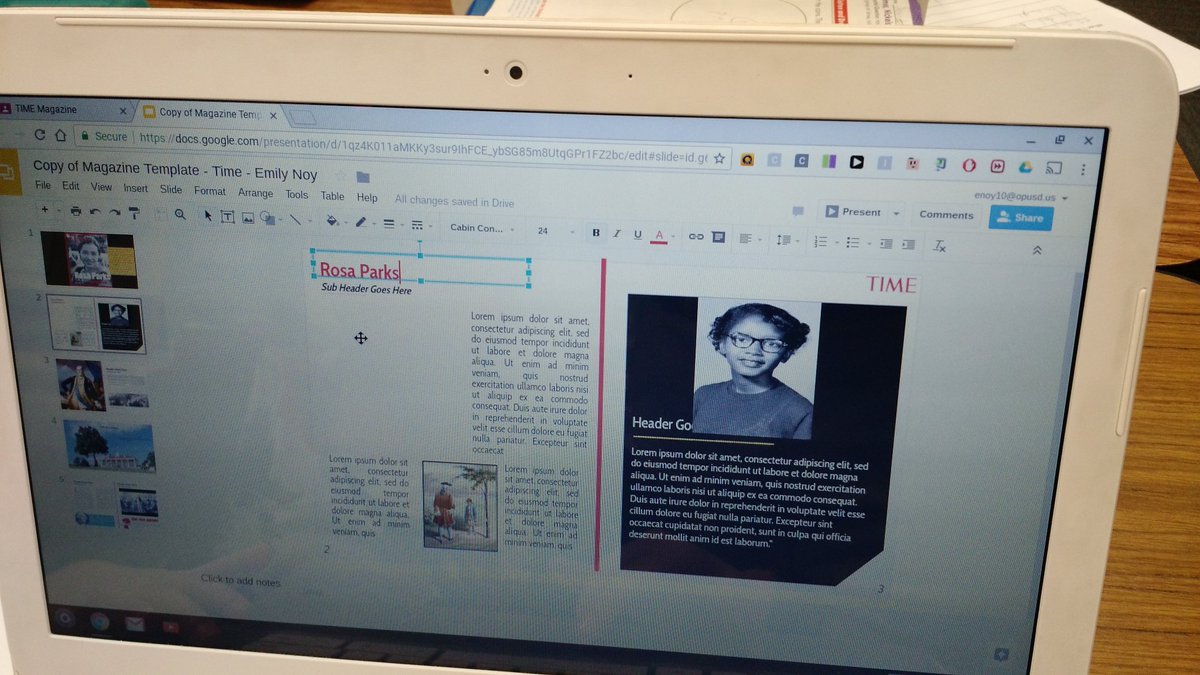Viewport: 1200px width, 675px height.
Task: Open the Line weight options
Action: [x=389, y=224]
